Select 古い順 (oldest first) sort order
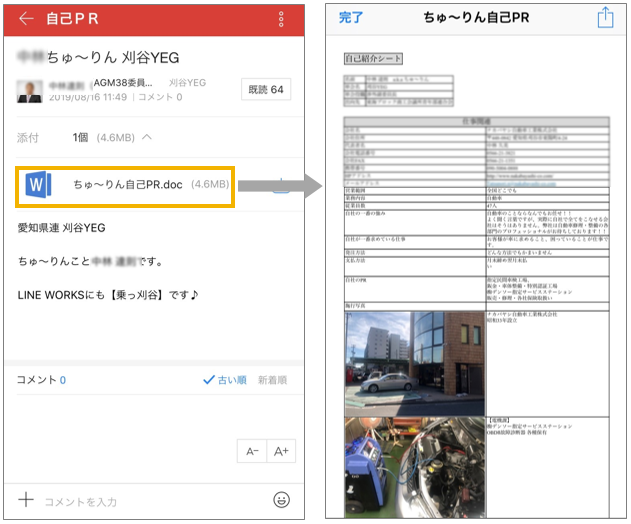This screenshot has width=631, height=524. point(223,380)
